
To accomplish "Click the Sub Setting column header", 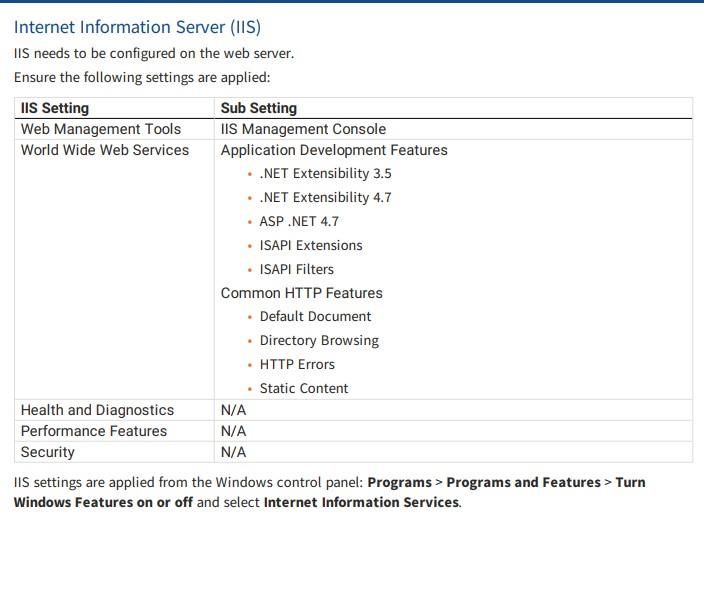I will click(x=258, y=108).
